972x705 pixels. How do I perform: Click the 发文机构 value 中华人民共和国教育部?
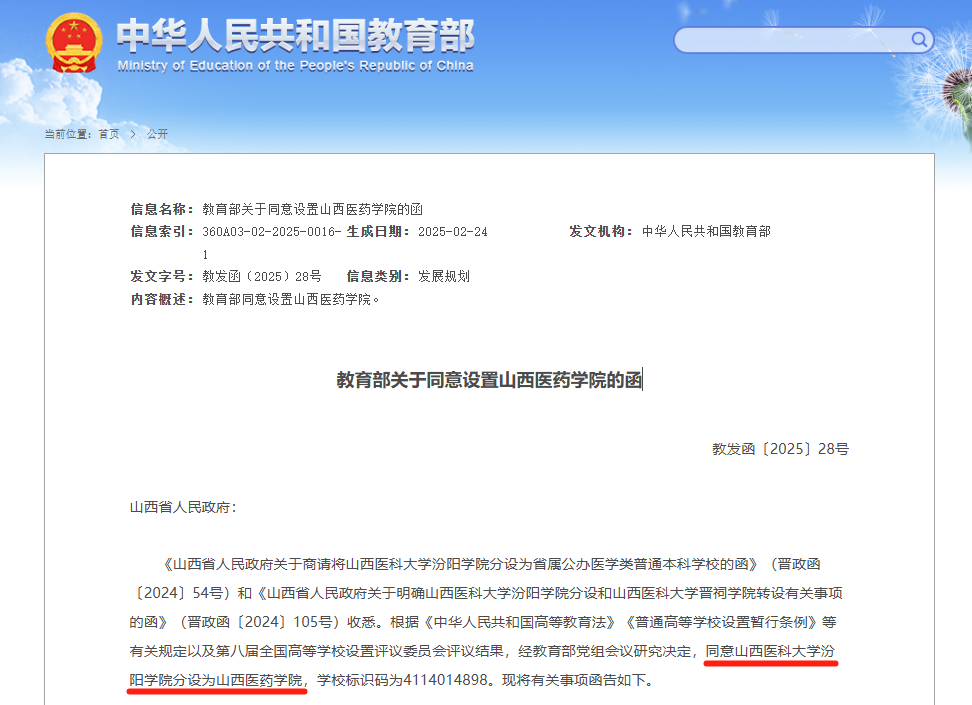pos(706,231)
